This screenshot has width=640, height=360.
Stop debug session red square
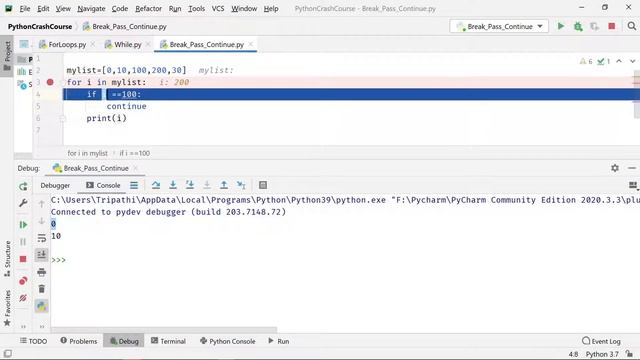[x=23, y=259]
